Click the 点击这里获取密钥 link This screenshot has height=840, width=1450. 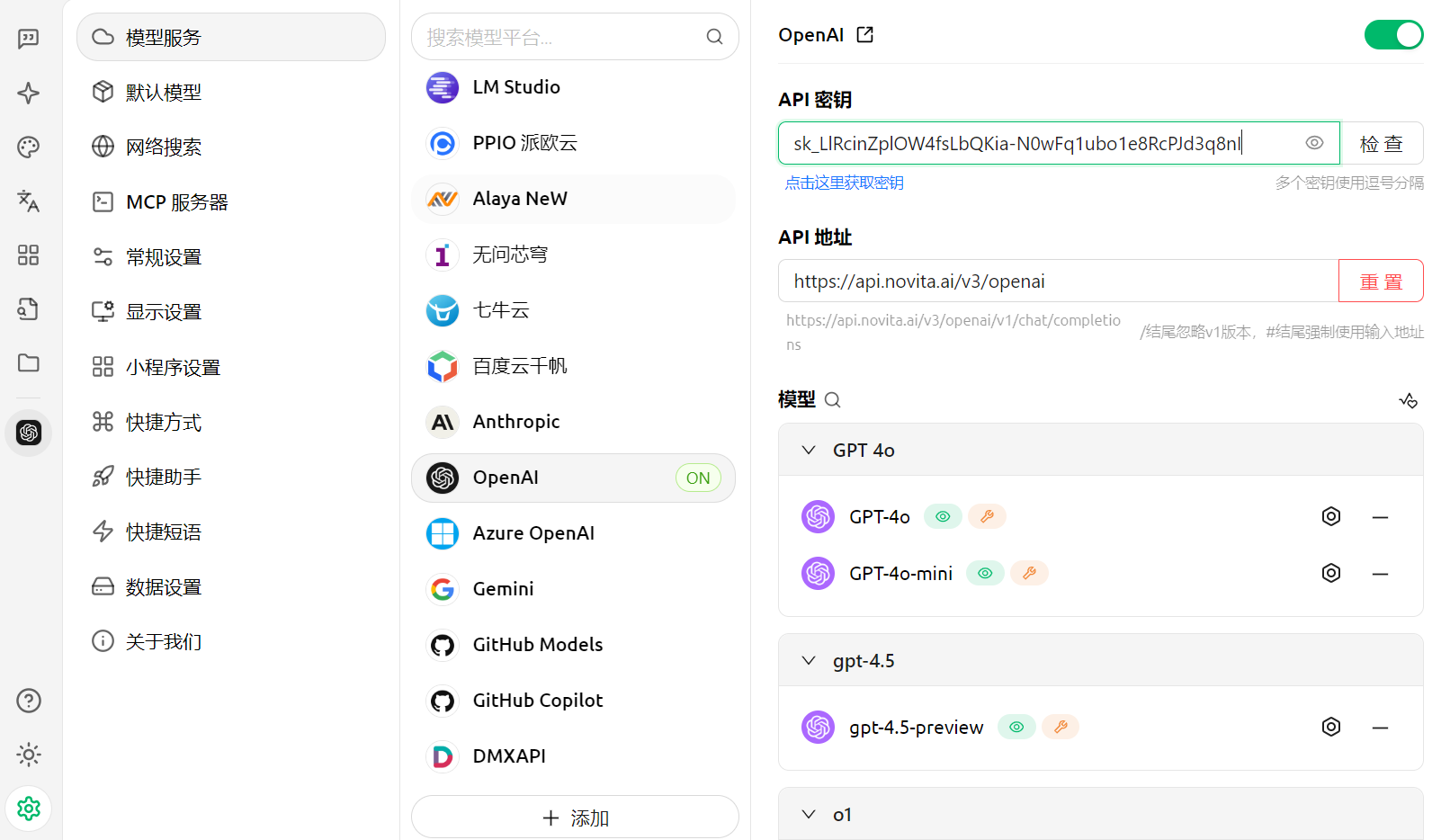844,183
